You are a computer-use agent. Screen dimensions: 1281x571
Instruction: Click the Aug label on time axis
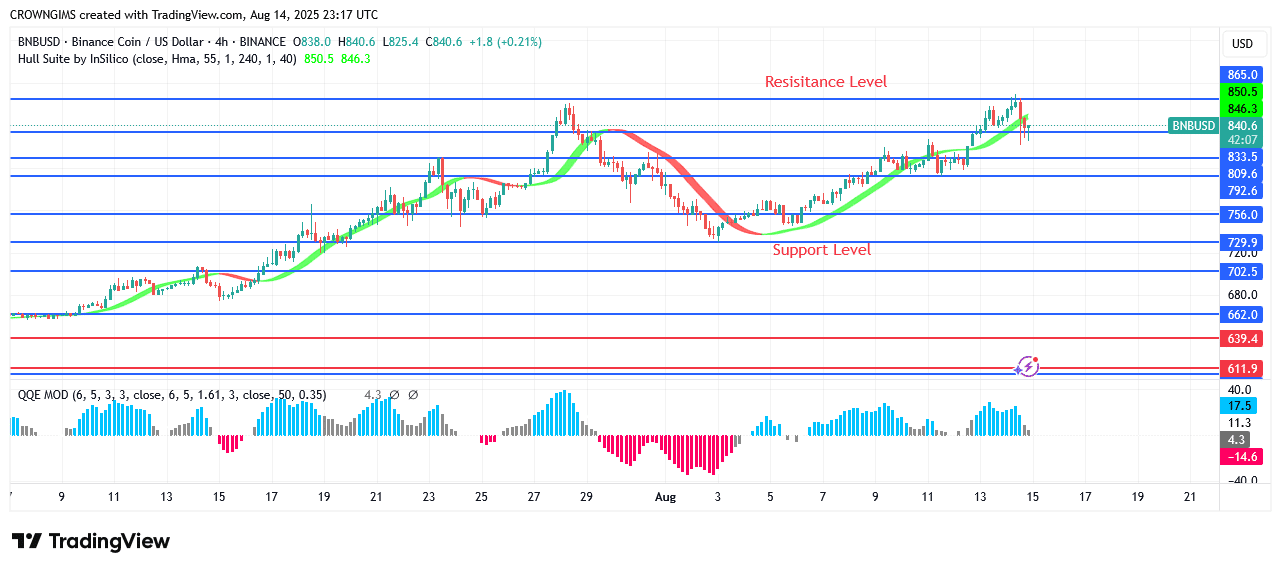(665, 496)
